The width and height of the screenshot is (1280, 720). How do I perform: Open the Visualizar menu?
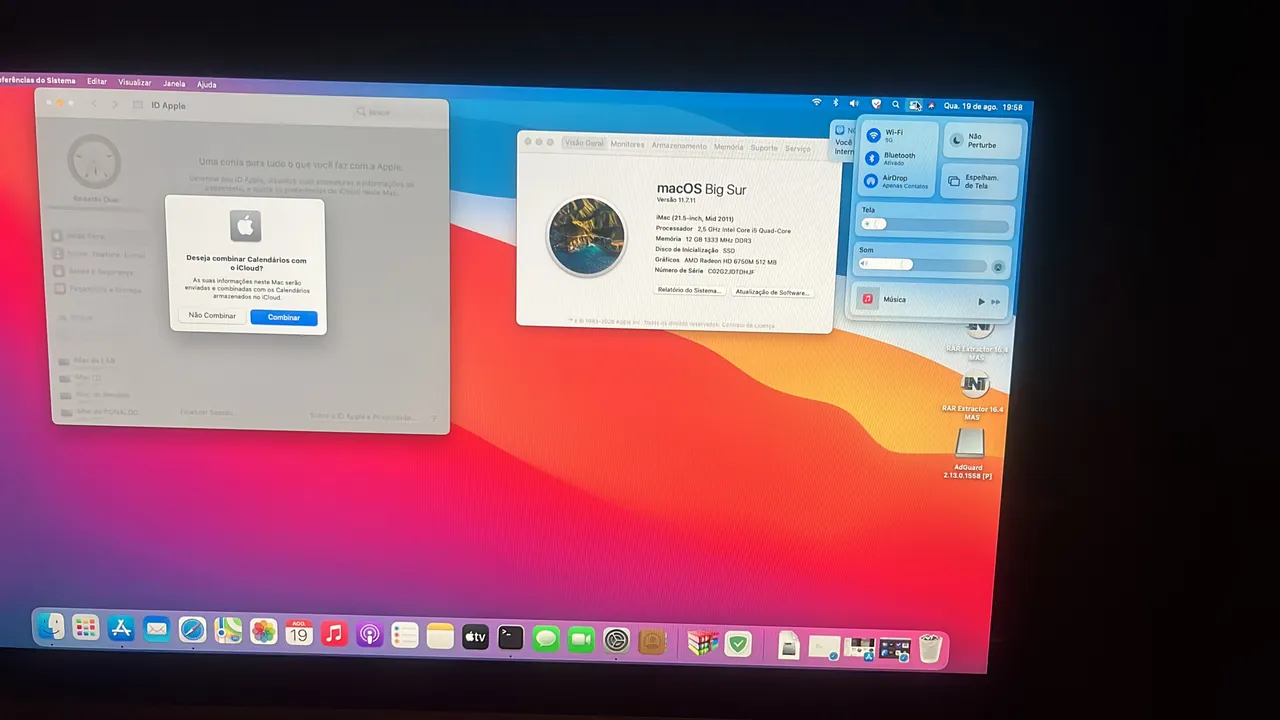(135, 83)
